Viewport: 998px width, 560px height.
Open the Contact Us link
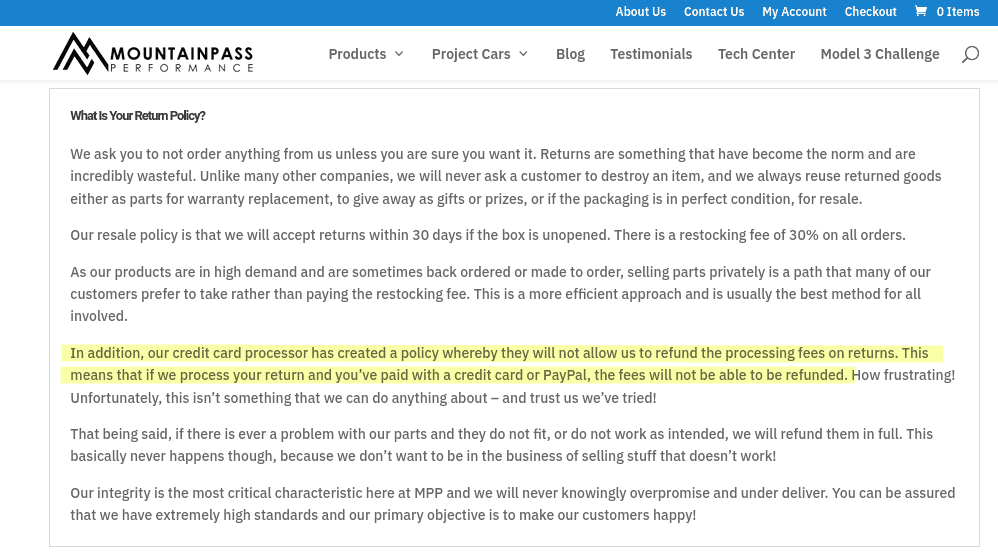(x=713, y=11)
